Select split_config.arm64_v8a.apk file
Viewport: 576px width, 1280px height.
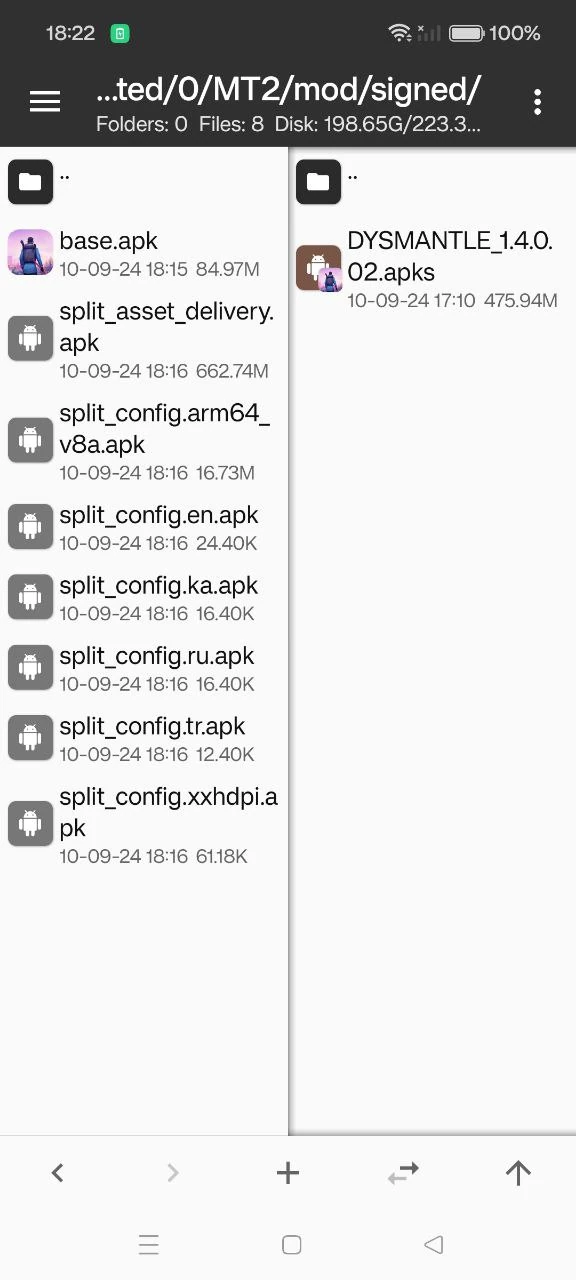tap(144, 440)
